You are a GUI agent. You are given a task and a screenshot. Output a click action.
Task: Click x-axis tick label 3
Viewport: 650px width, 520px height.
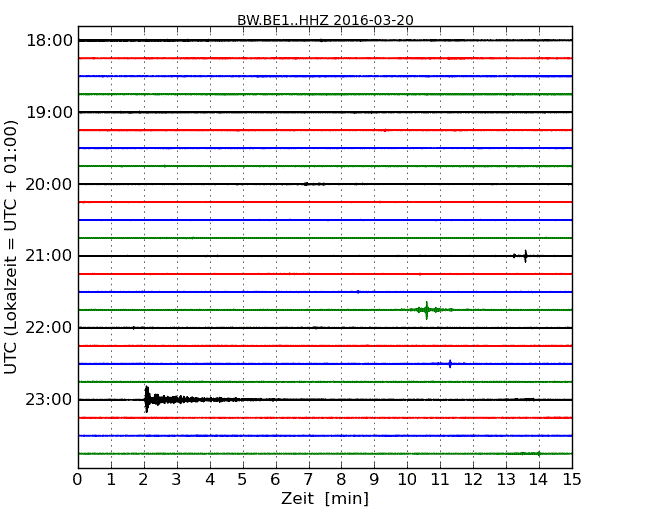177,479
